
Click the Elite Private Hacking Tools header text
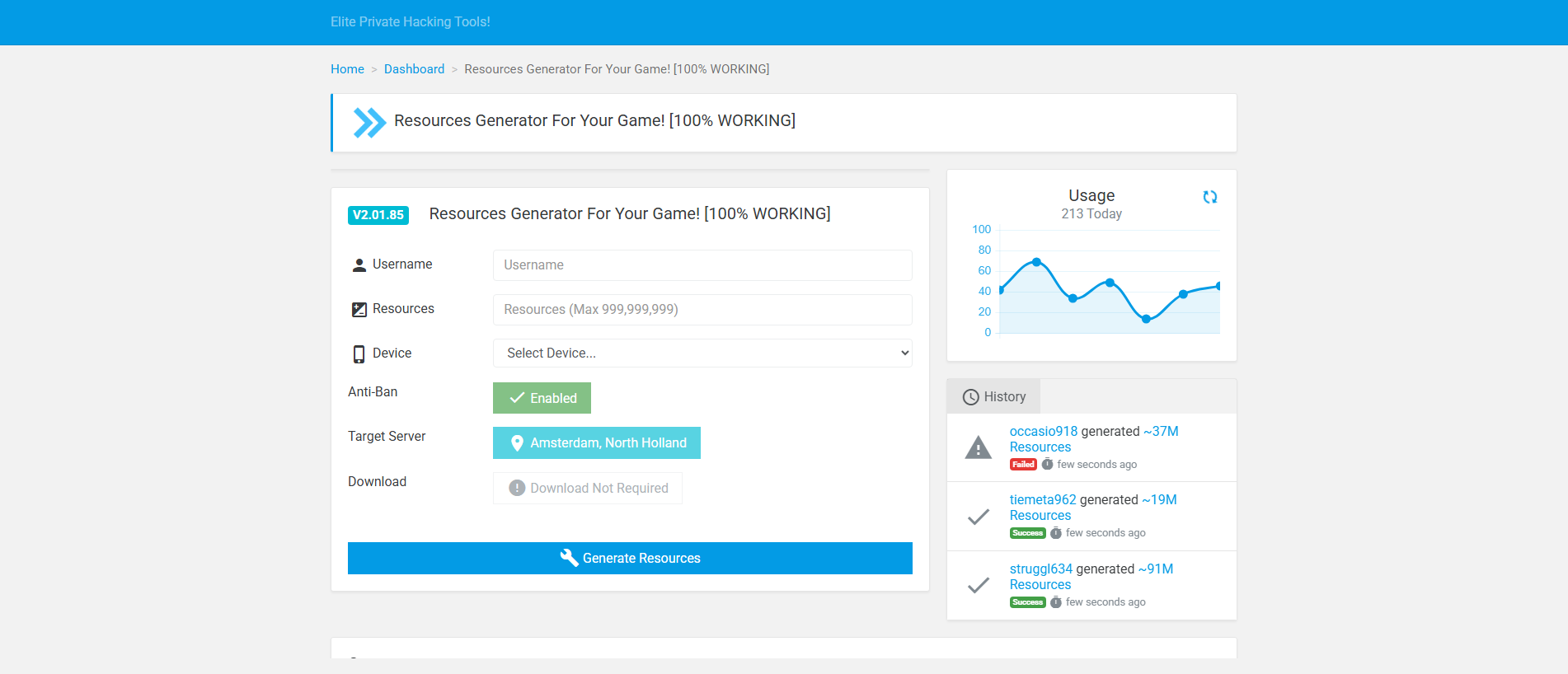click(411, 22)
